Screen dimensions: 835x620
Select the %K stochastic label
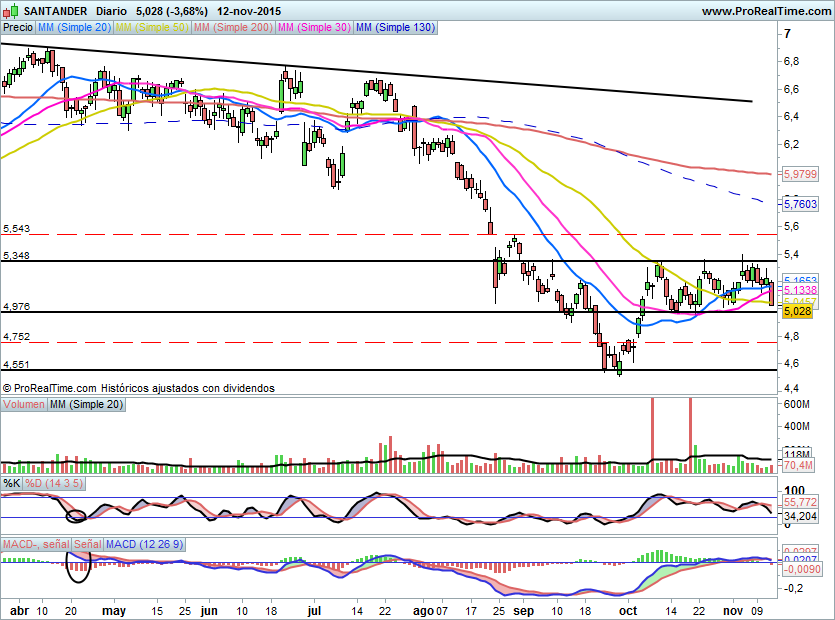tap(11, 484)
